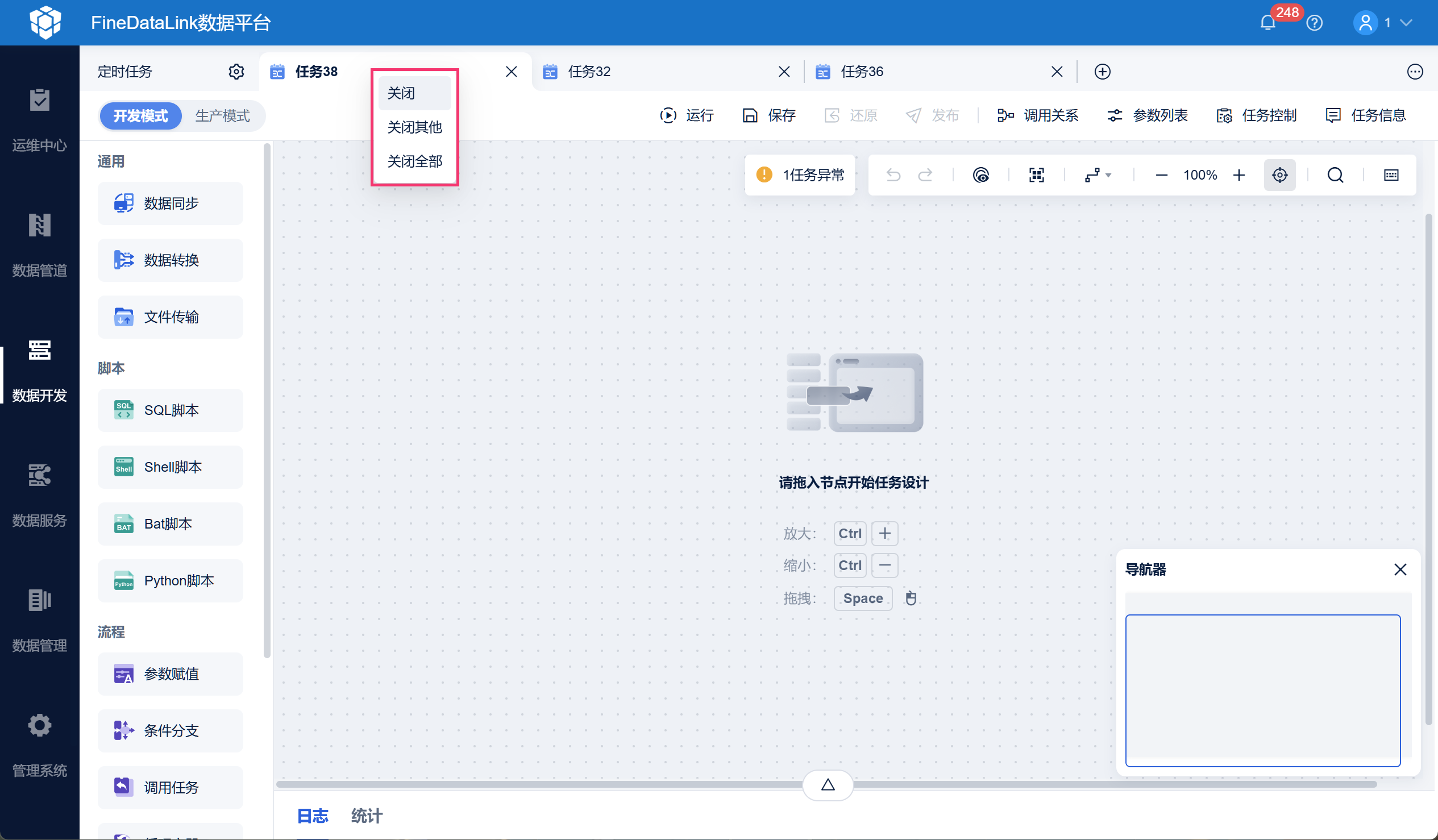
Task: Switch to the 任务32 tab
Action: (x=589, y=72)
